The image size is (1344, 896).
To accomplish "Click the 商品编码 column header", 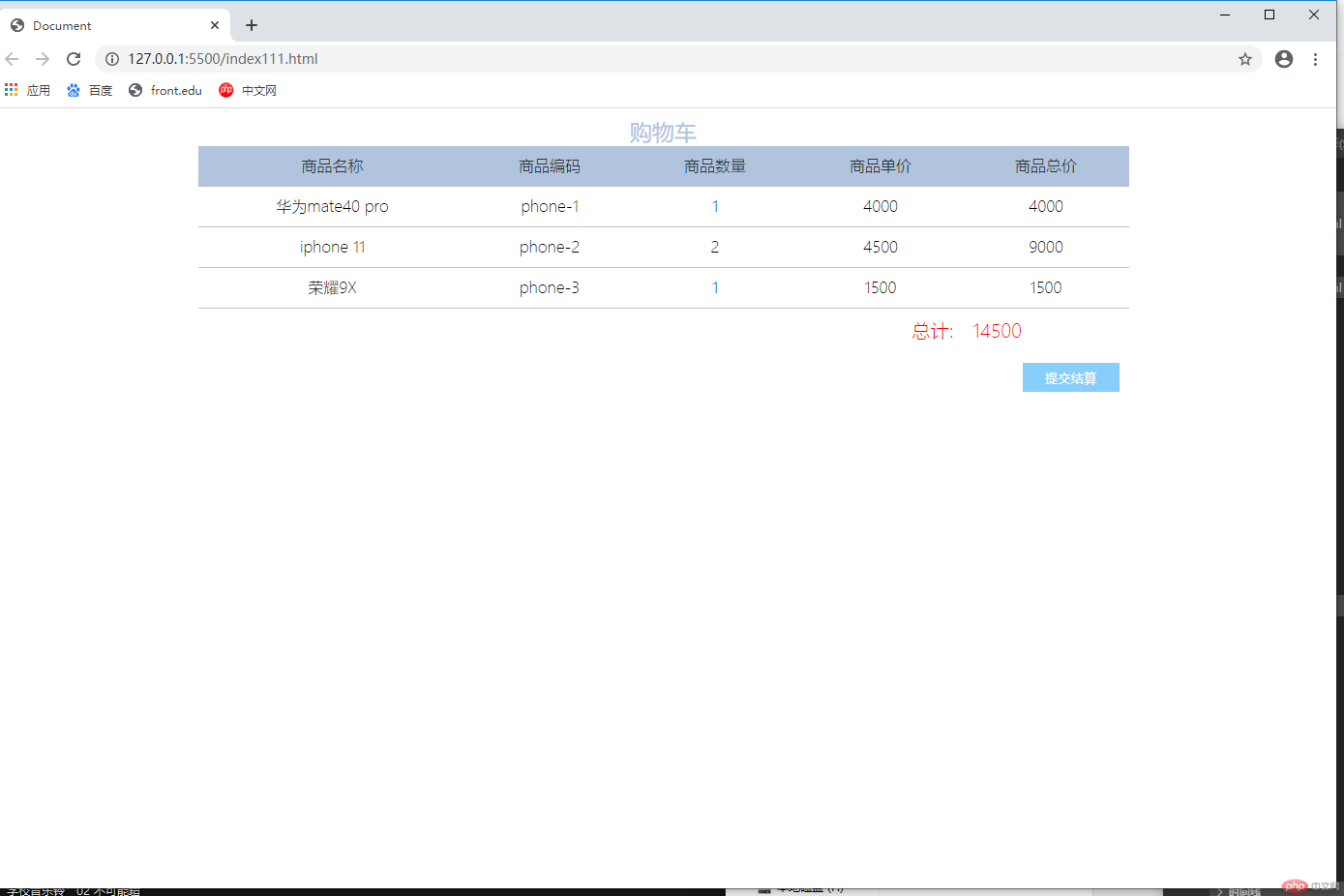I will coord(550,166).
